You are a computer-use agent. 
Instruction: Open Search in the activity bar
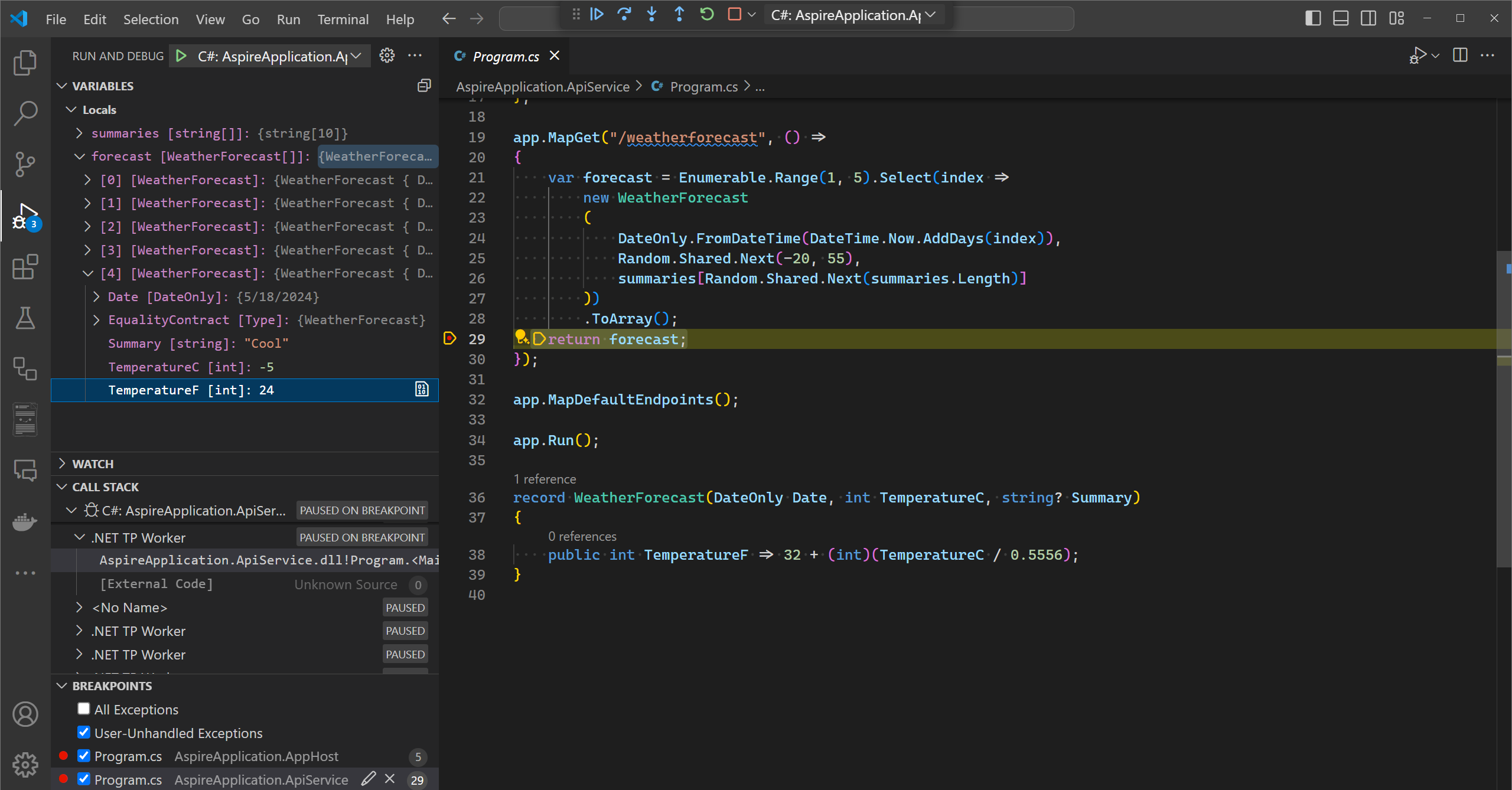25,113
